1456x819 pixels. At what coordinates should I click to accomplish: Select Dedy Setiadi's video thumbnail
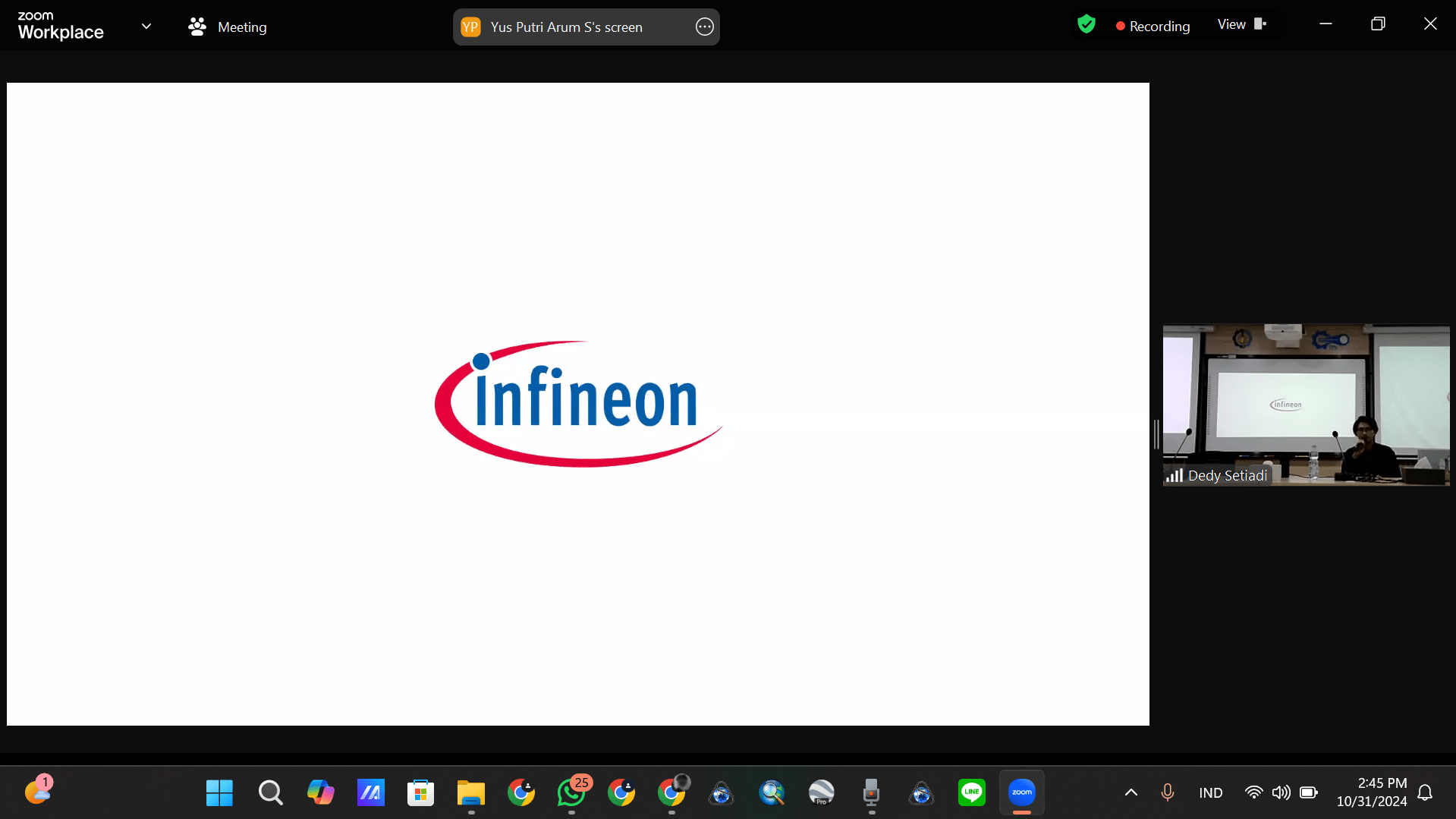[1306, 405]
